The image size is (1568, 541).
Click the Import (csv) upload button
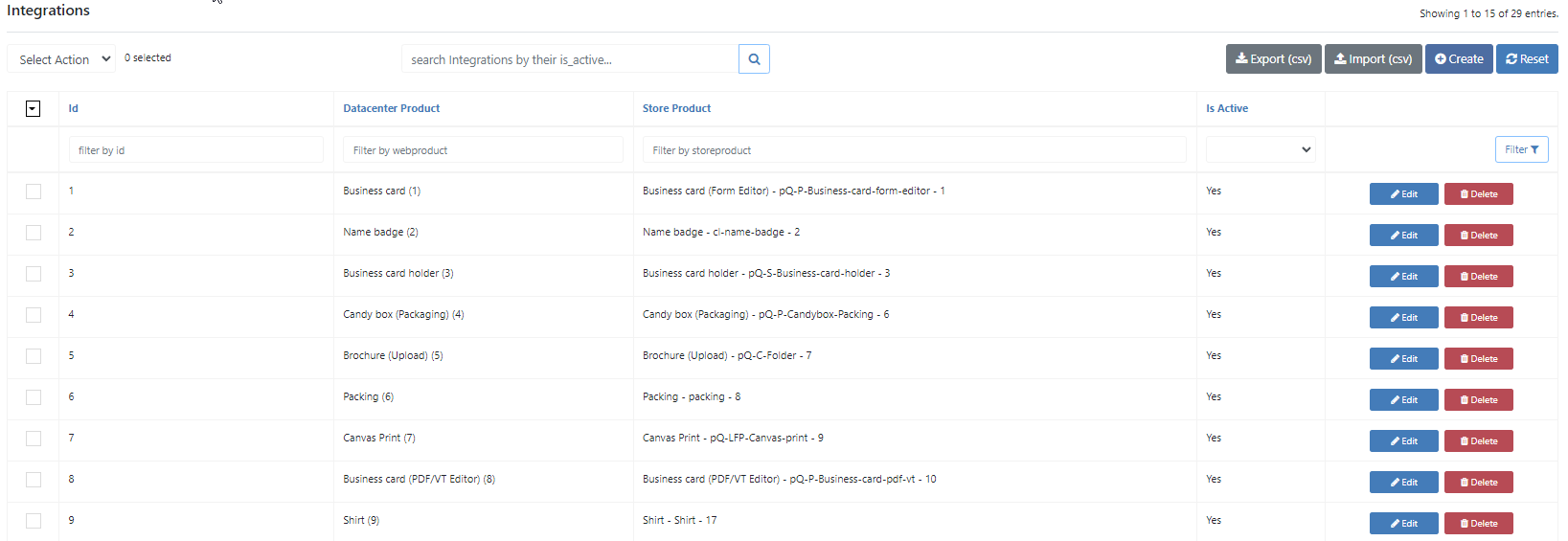(x=1373, y=59)
